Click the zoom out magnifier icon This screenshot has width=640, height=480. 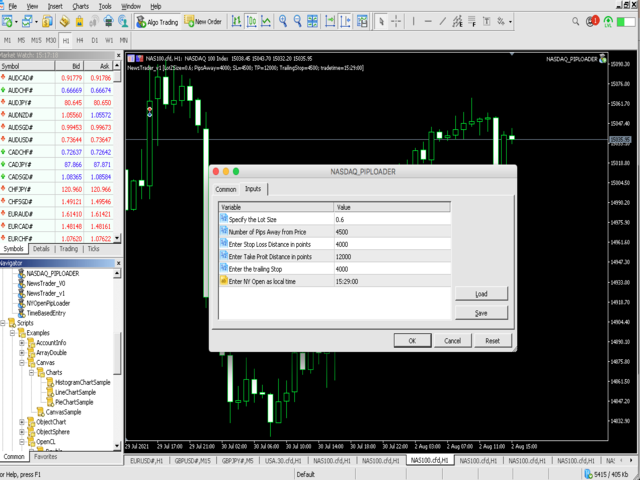tap(298, 21)
